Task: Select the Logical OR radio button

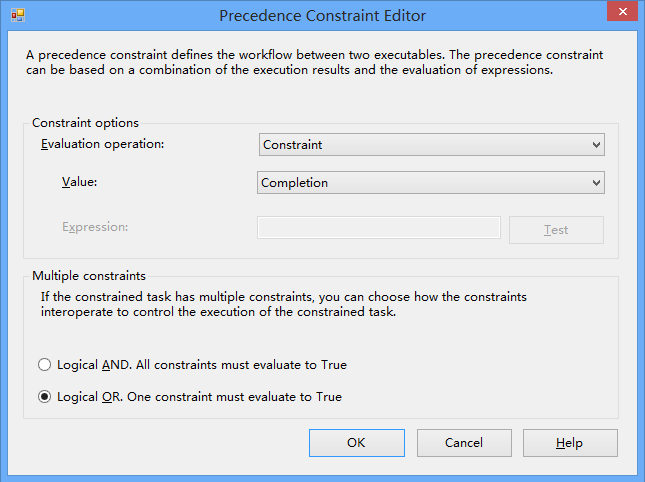Action: tap(45, 397)
